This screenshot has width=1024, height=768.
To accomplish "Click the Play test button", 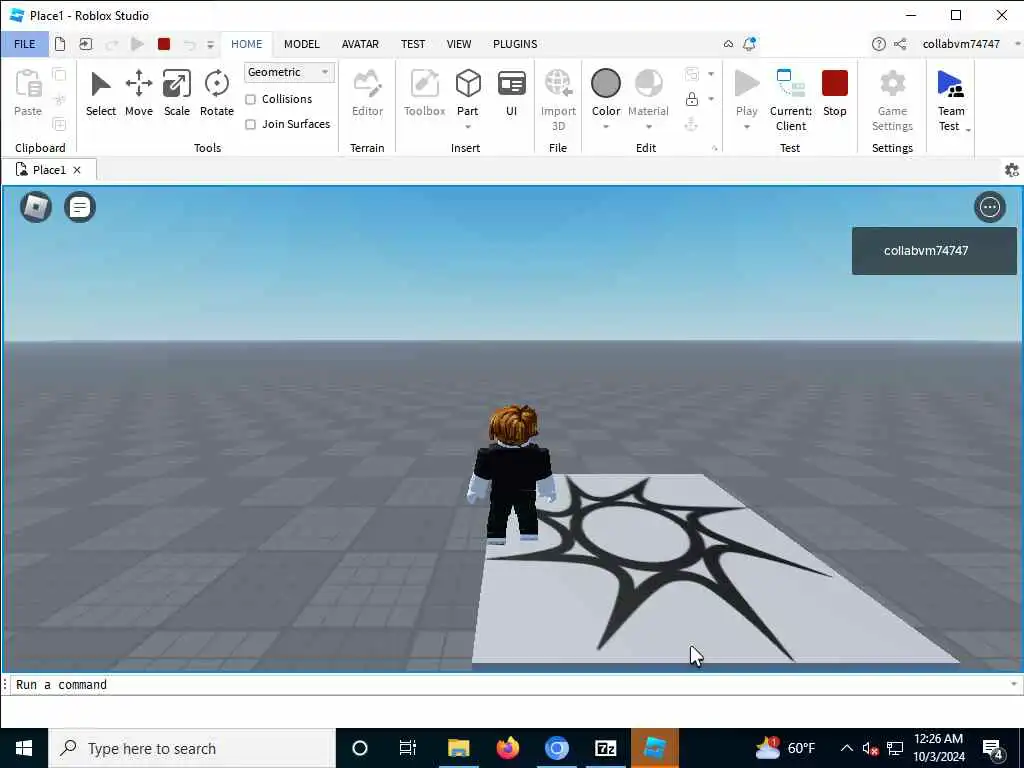I will coord(746,91).
